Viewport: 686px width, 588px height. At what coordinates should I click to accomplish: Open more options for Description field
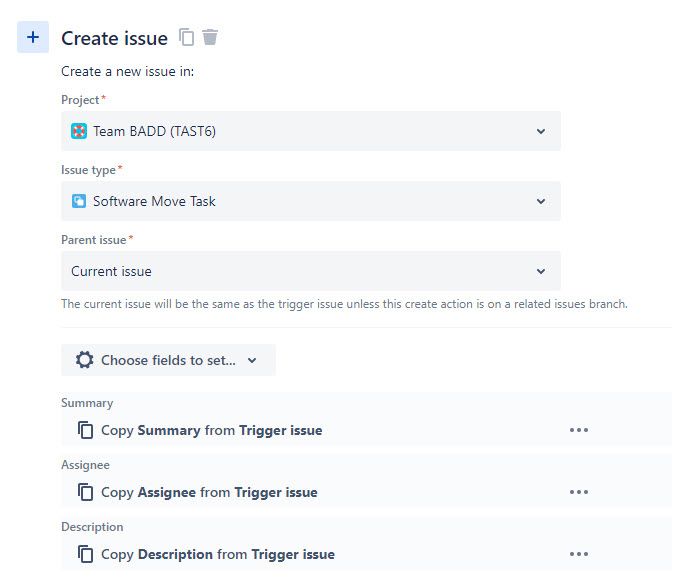point(579,554)
